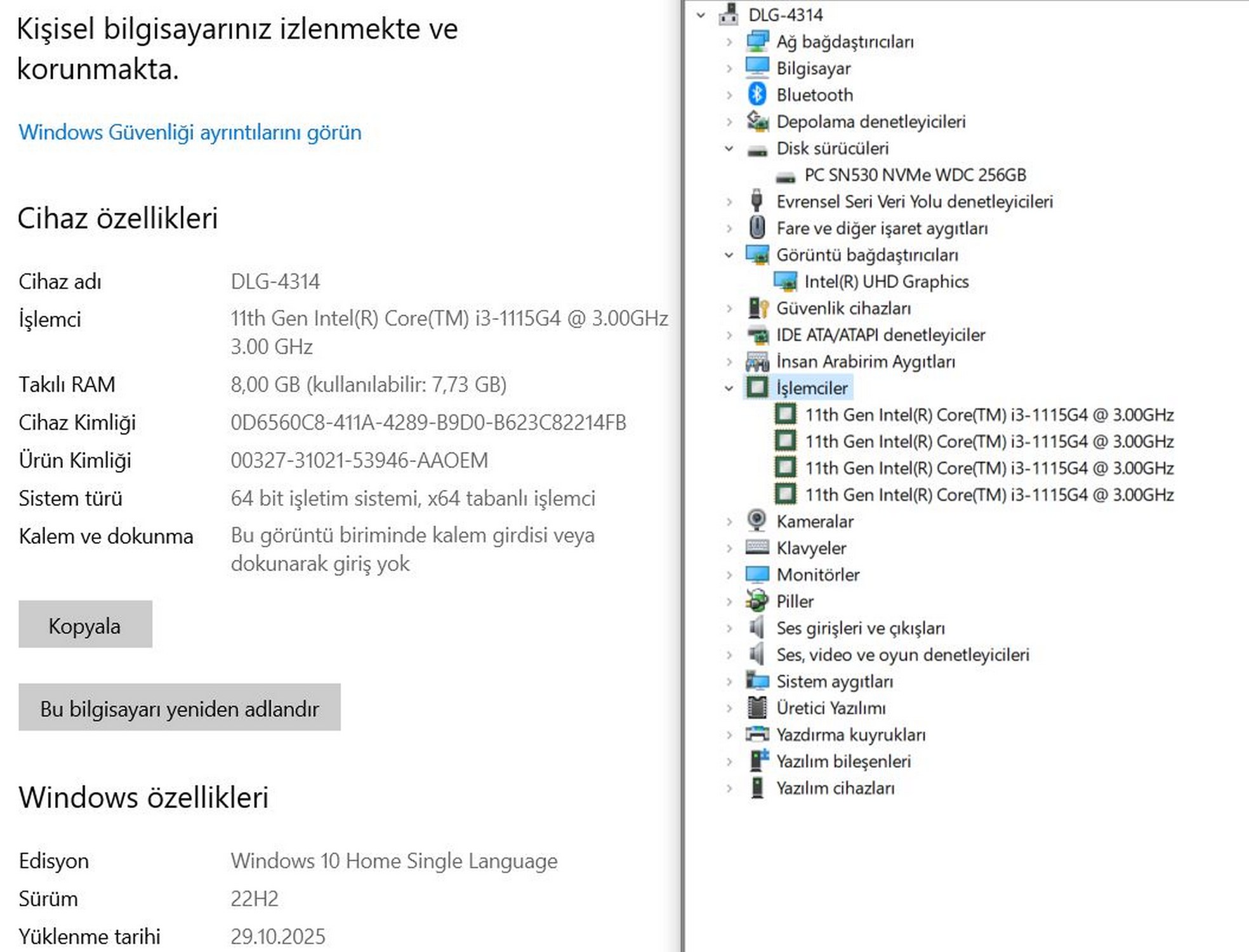Collapse the İşlemciler tree node
This screenshot has height=952, width=1249.
click(x=729, y=388)
